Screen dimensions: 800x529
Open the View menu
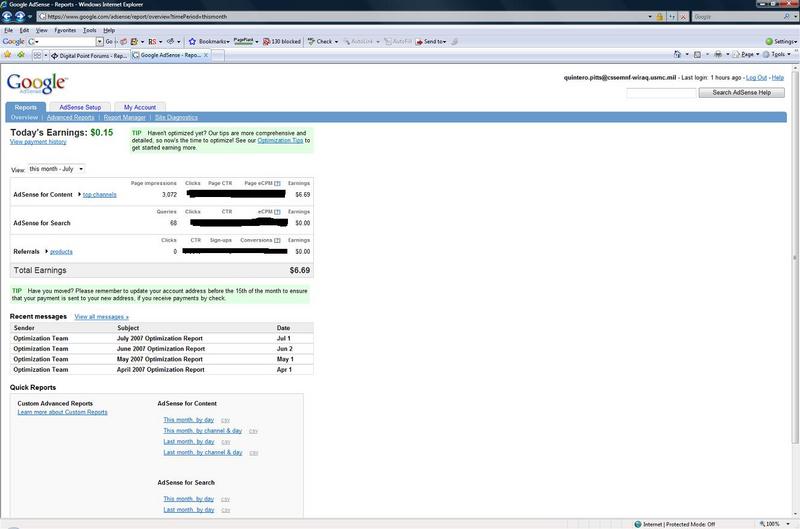41,30
